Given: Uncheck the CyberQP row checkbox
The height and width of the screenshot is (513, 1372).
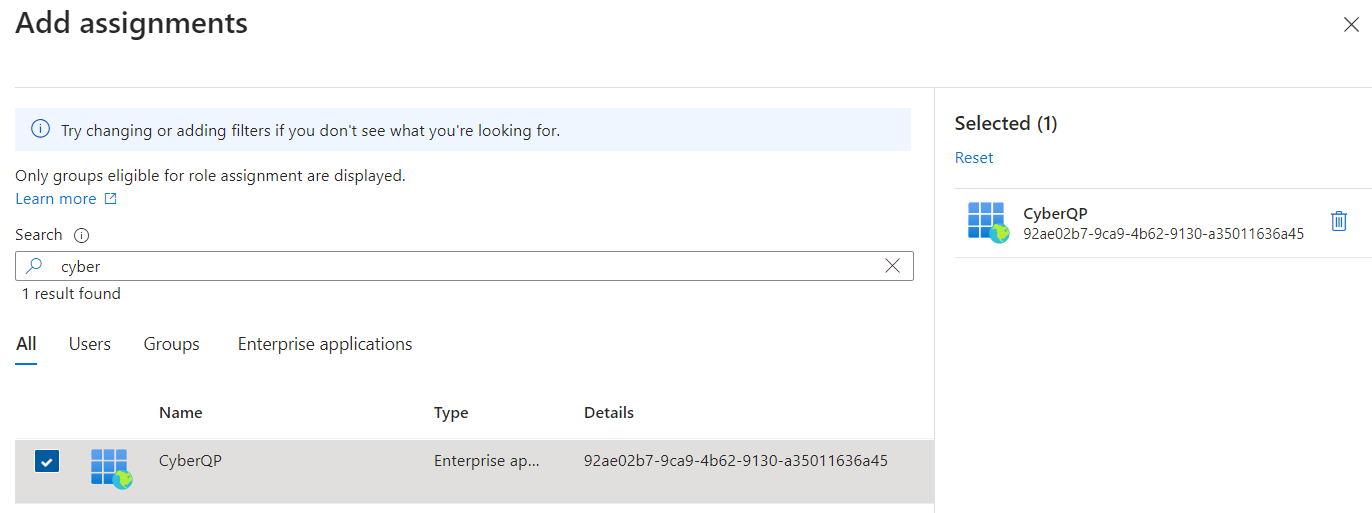Looking at the screenshot, I should pyautogui.click(x=47, y=461).
